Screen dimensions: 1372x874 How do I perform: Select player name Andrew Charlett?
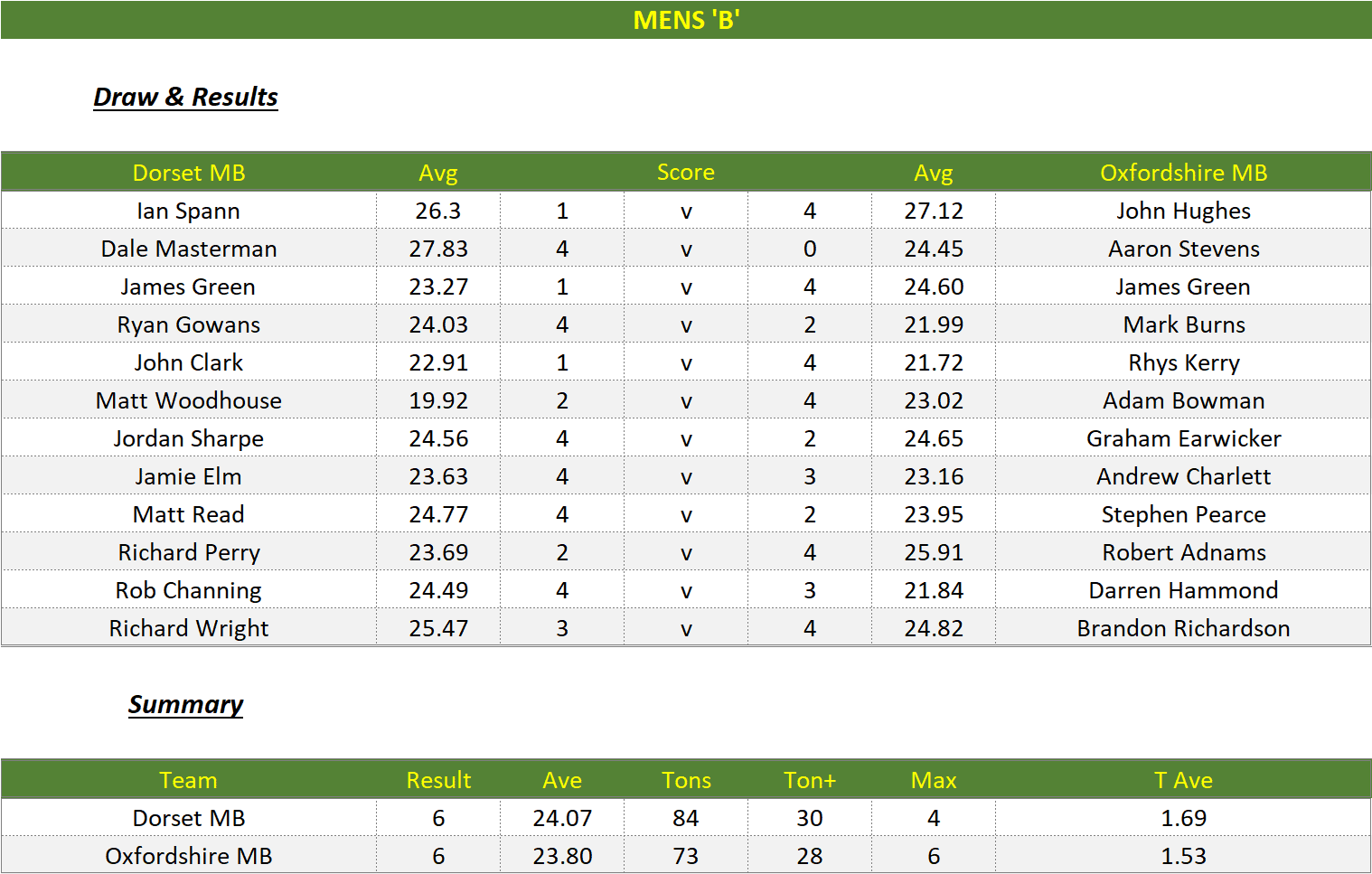tap(1183, 476)
